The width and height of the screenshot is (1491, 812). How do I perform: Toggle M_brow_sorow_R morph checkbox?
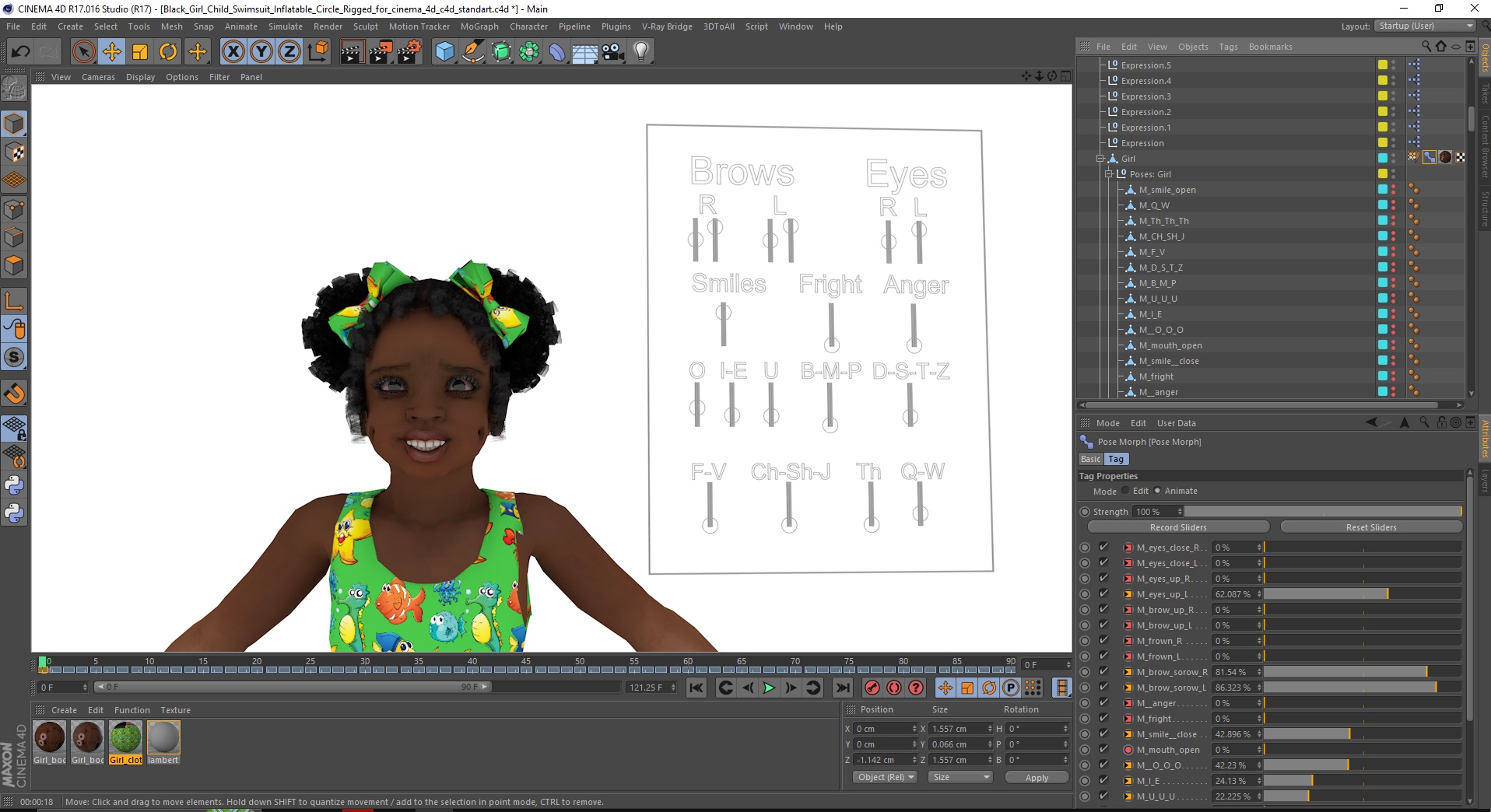pyautogui.click(x=1103, y=672)
